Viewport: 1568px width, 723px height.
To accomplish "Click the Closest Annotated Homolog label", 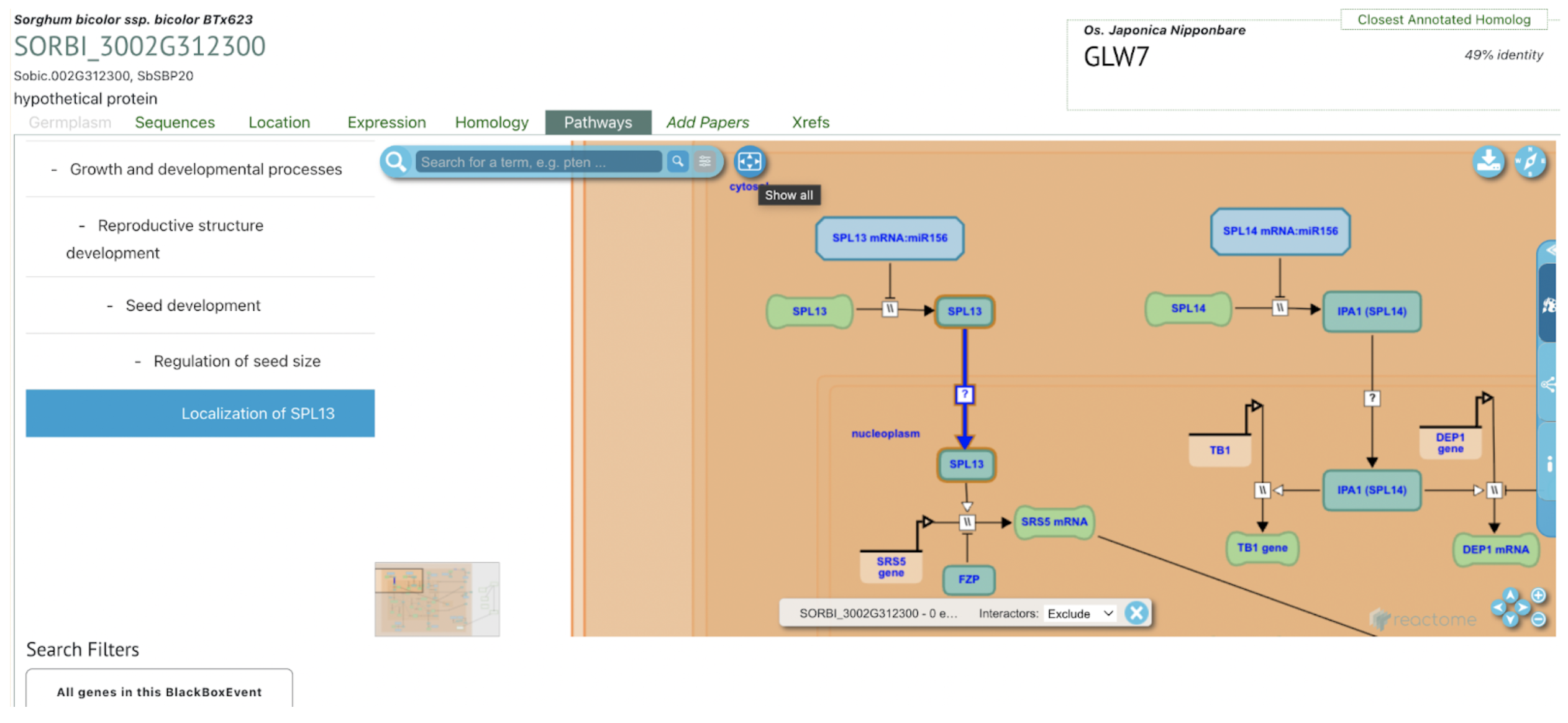I will [x=1444, y=19].
